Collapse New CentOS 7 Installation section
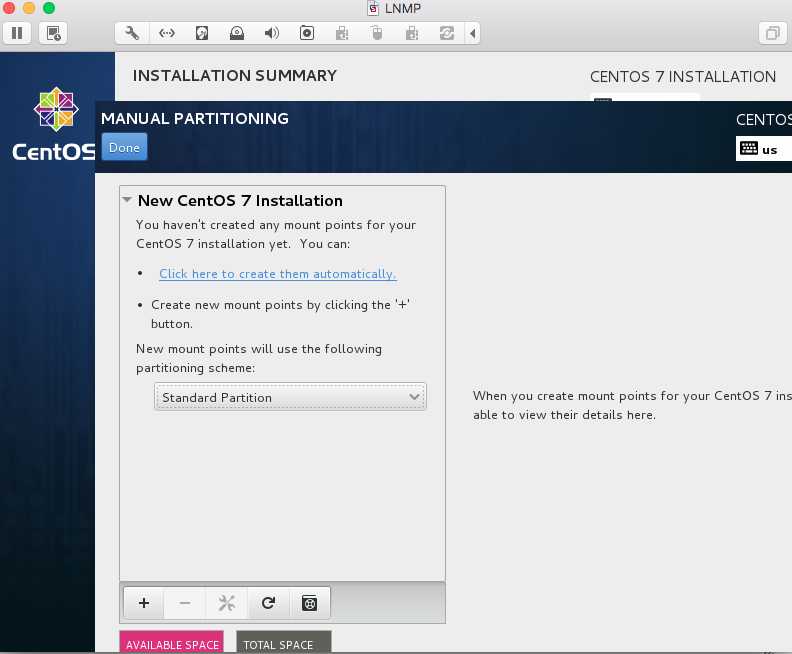Image resolution: width=792 pixels, height=654 pixels. tap(127, 200)
